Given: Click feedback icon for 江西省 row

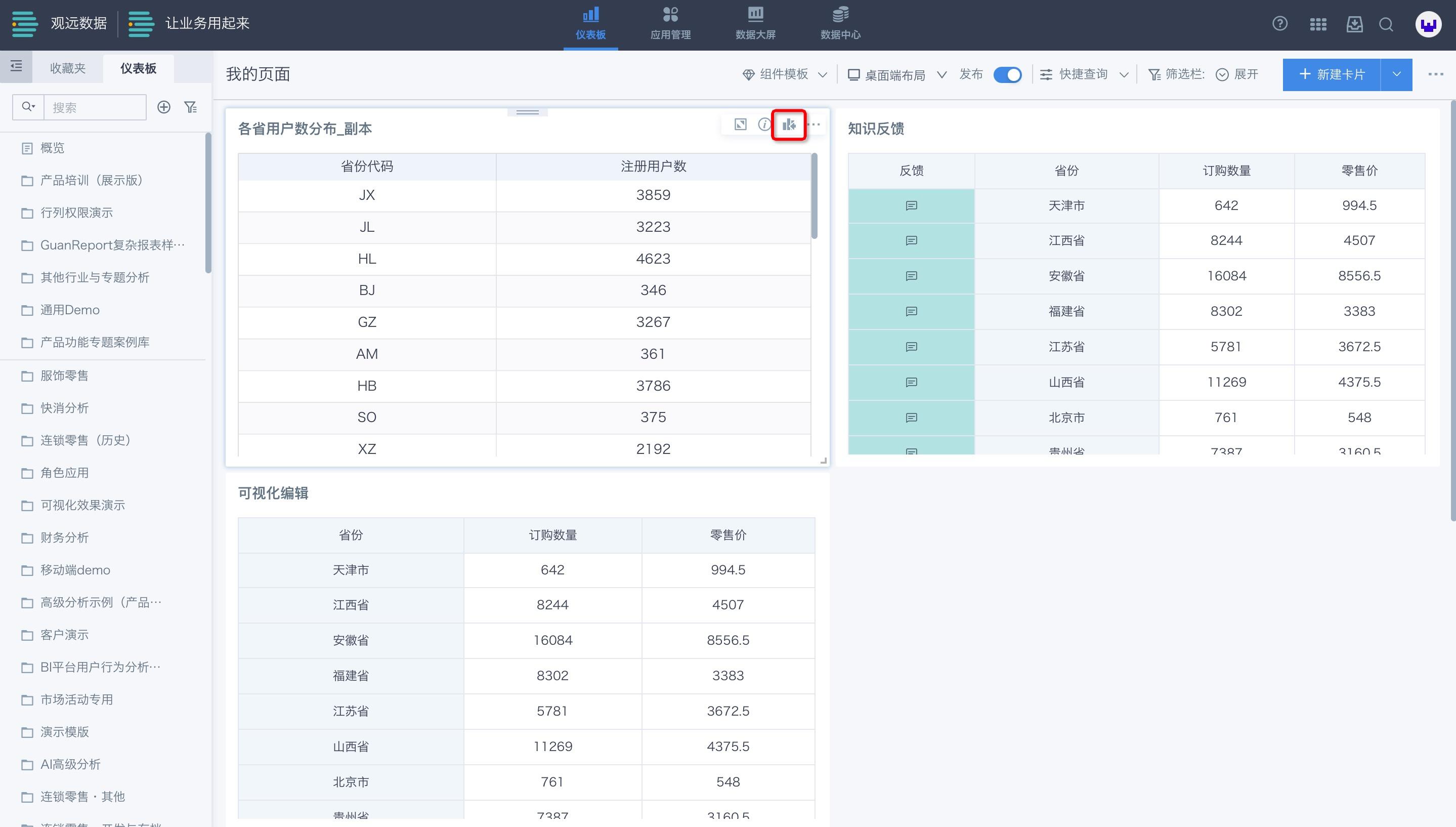Looking at the screenshot, I should (x=911, y=241).
